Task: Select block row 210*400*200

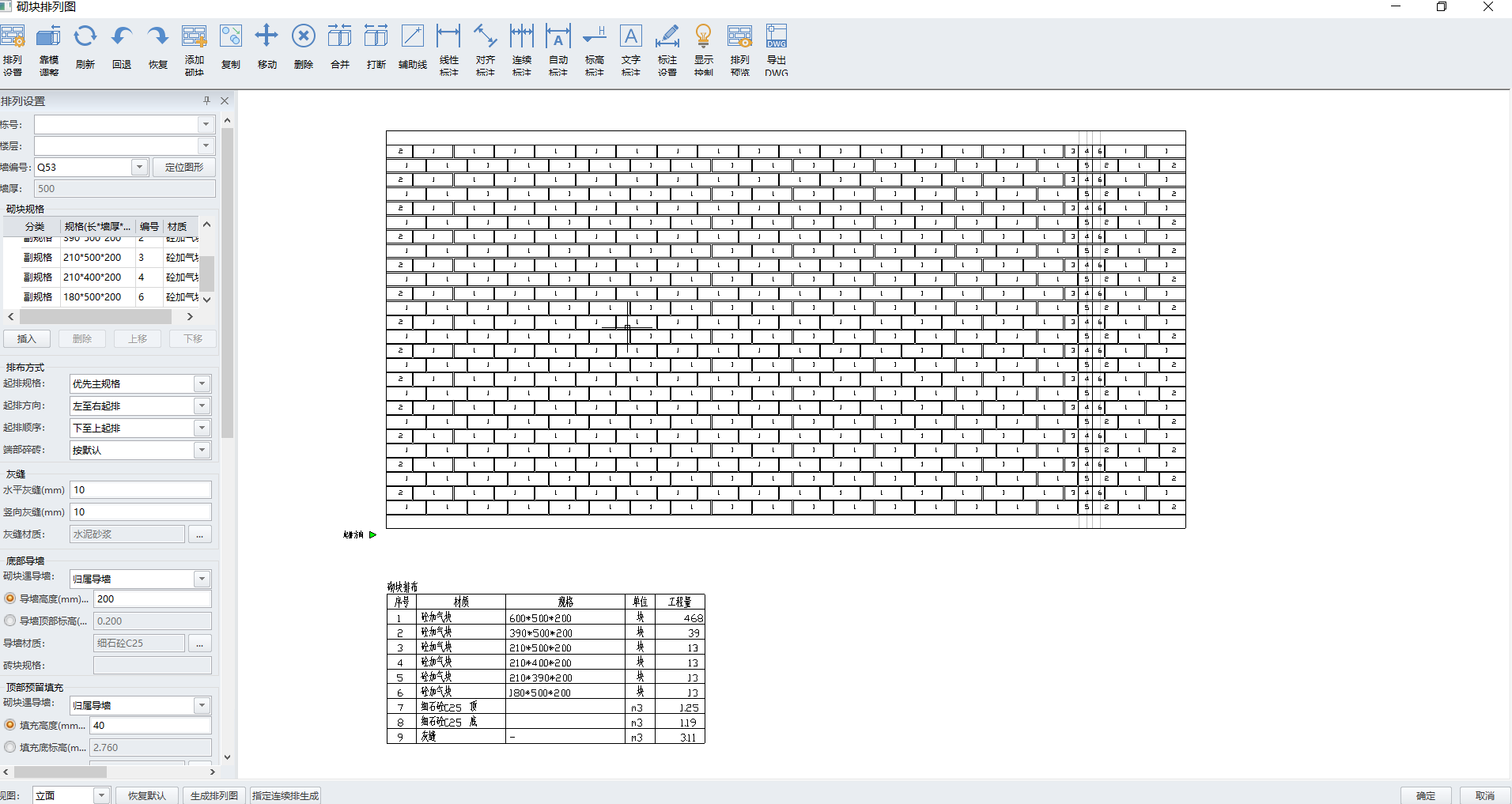Action: (x=101, y=277)
